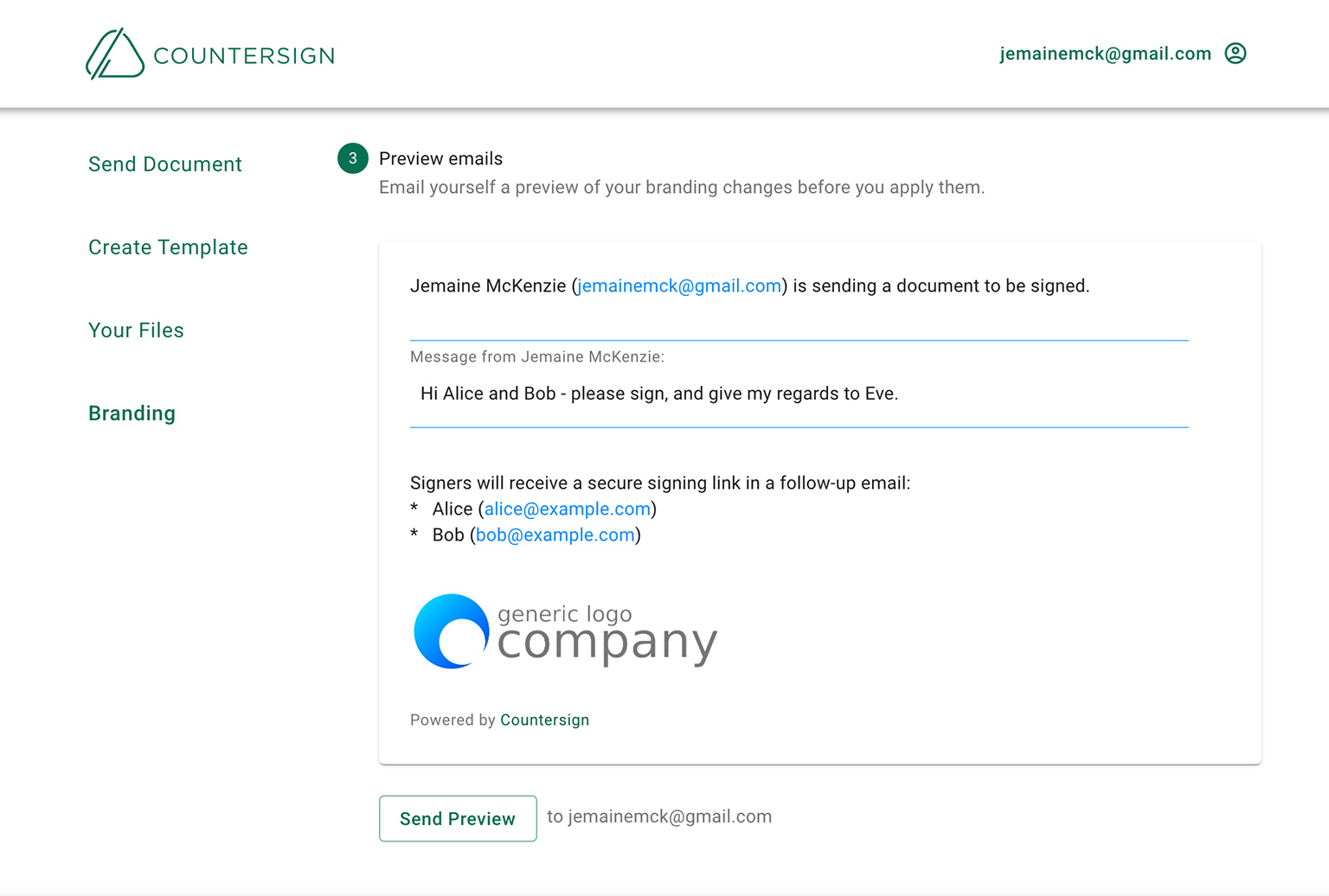The height and width of the screenshot is (896, 1329).
Task: Click 'Message from Jemaine McKenzie:' label
Action: [x=537, y=357]
